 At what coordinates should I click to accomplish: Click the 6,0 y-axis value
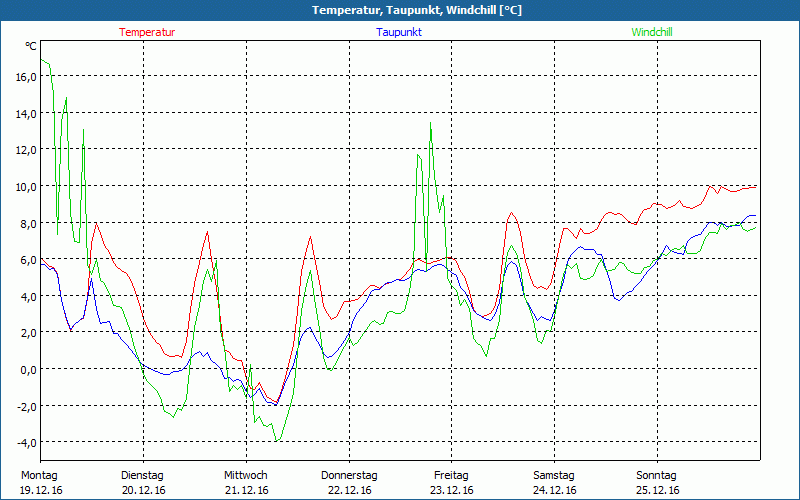pos(29,260)
